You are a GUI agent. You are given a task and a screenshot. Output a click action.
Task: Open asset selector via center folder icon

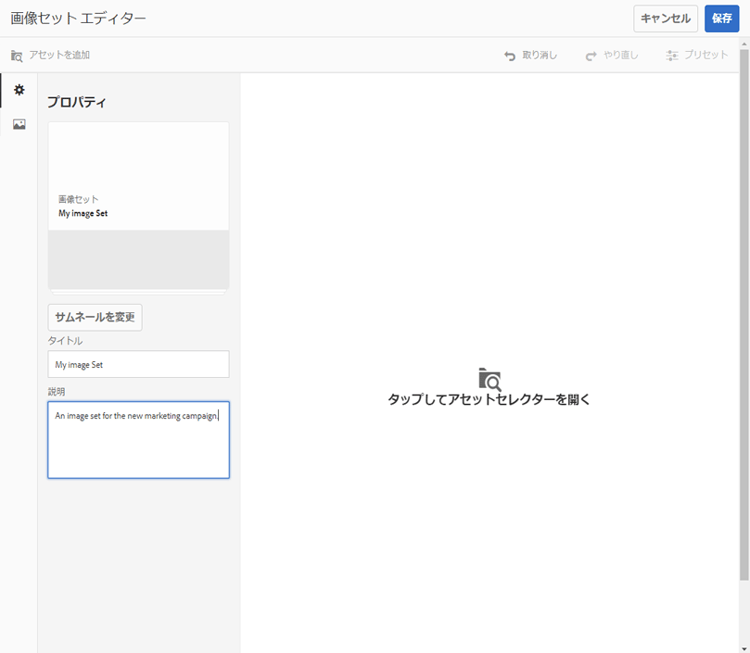(x=489, y=379)
